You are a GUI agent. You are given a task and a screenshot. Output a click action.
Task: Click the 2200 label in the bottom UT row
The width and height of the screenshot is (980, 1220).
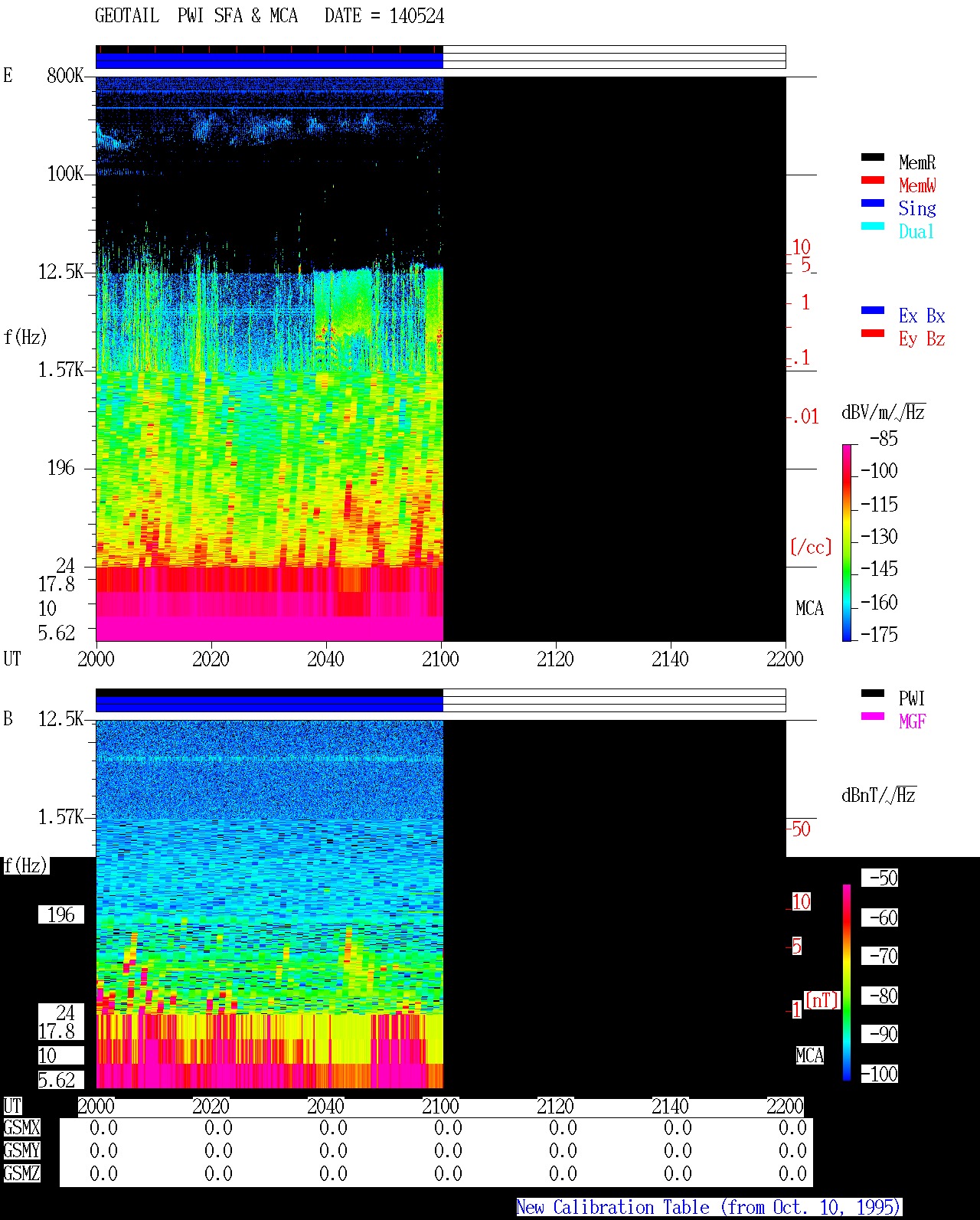pos(785,1106)
